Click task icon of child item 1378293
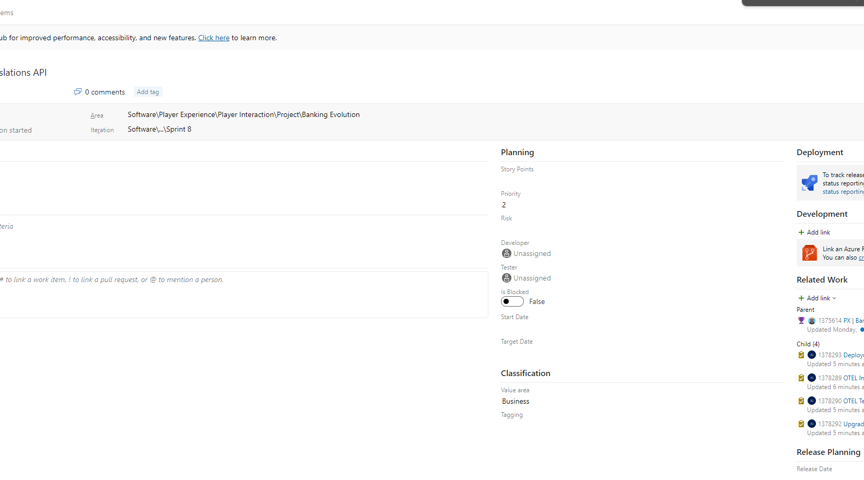Viewport: 864px width, 480px height. pyautogui.click(x=801, y=355)
